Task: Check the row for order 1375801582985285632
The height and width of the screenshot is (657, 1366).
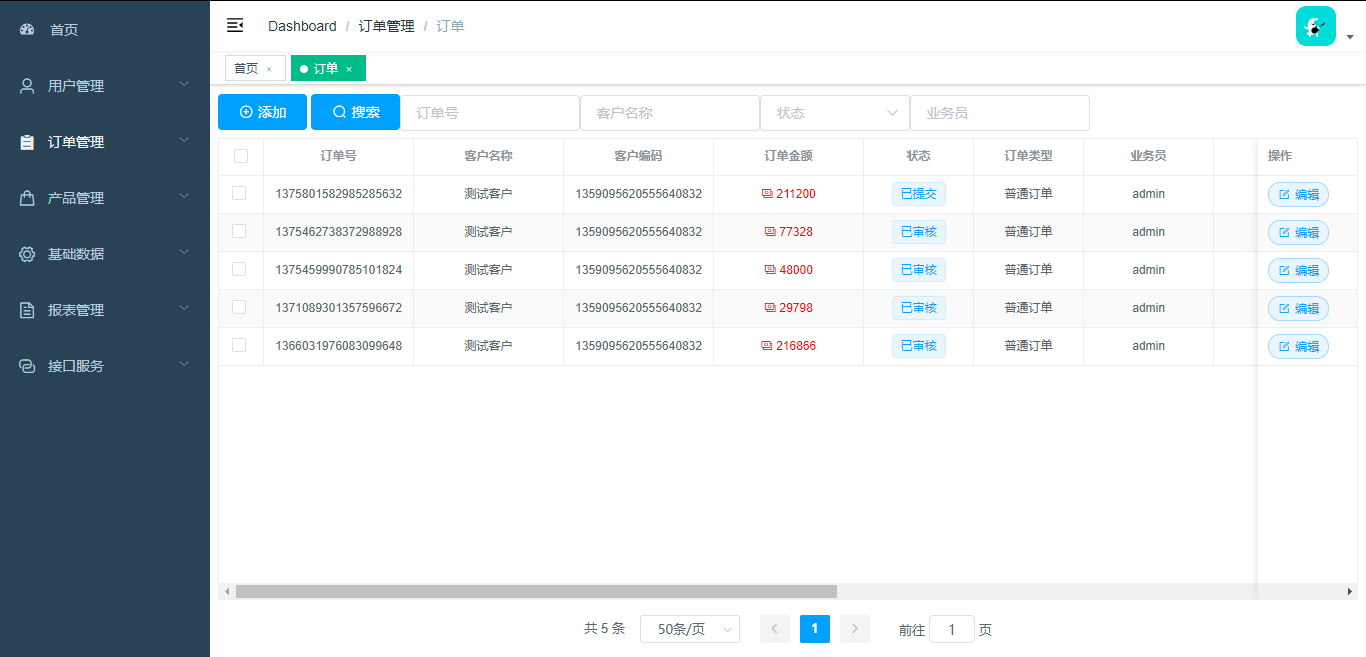Action: [x=239, y=193]
